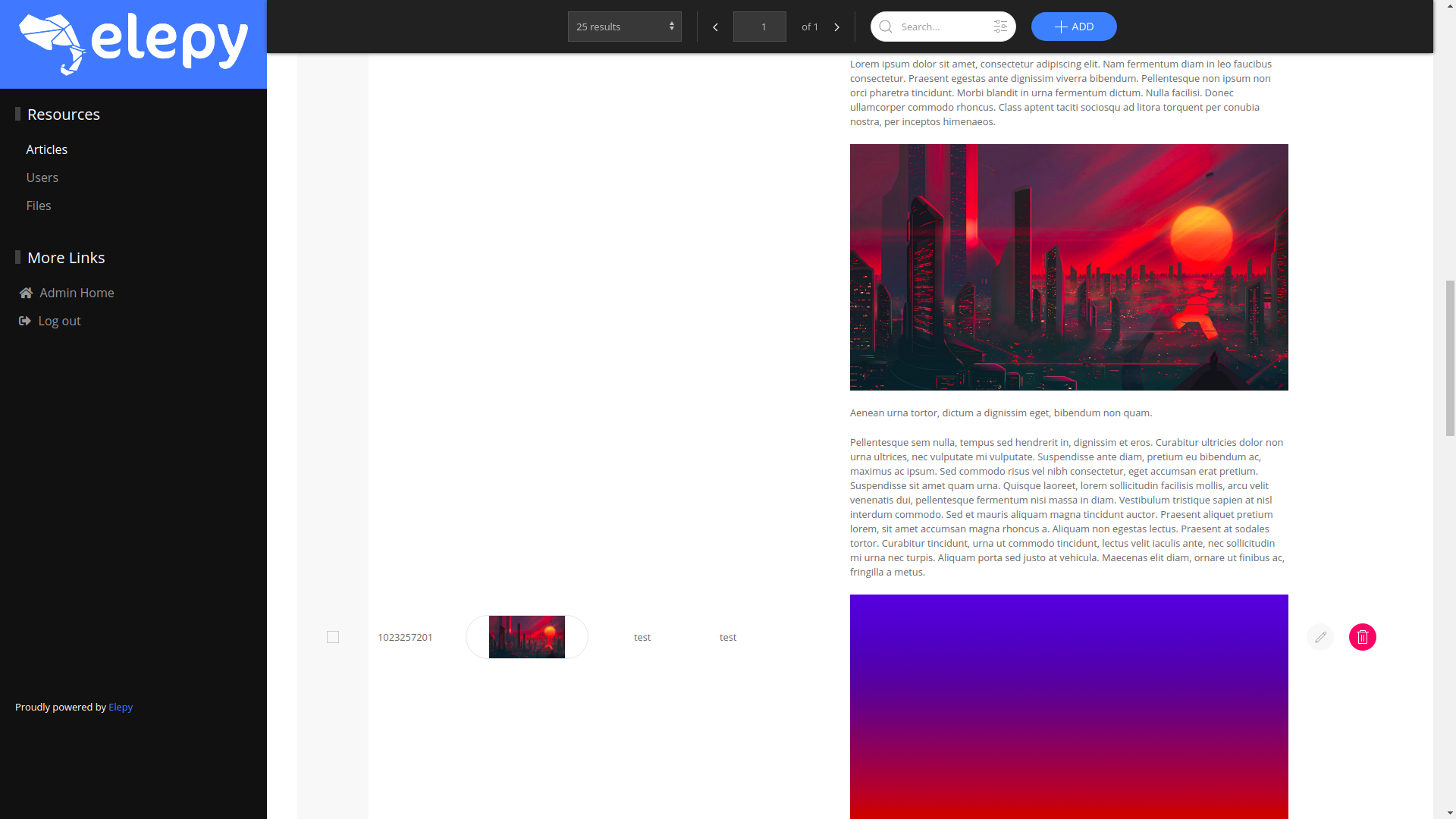Open Files resource in sidebar
This screenshot has width=1456, height=819.
point(39,206)
